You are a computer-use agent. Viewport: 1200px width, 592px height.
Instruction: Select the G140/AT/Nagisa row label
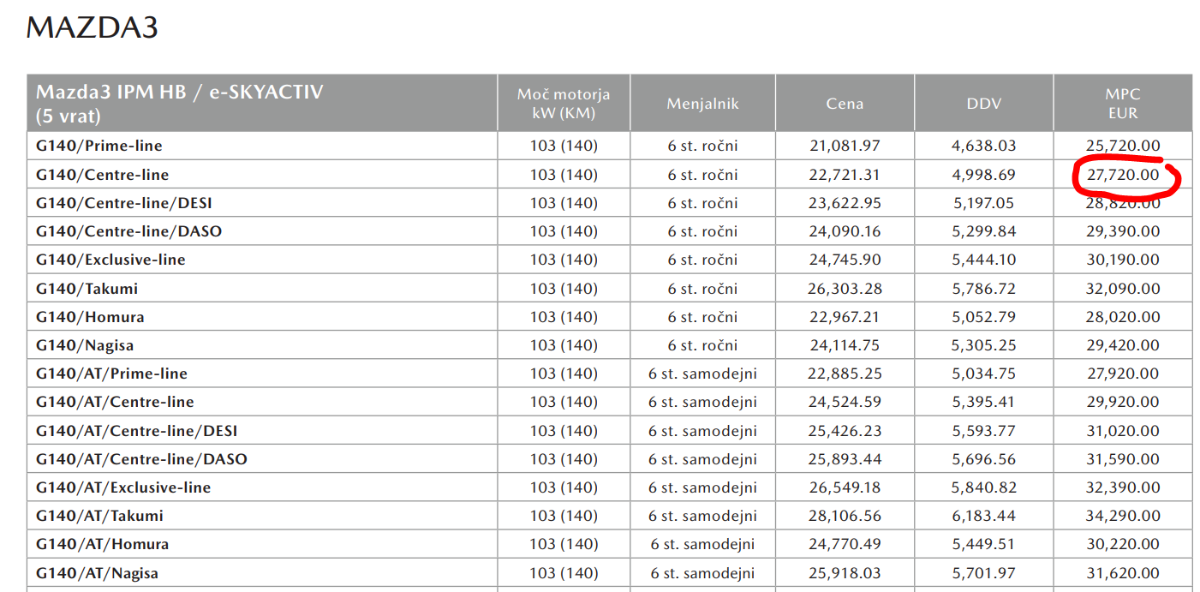pyautogui.click(x=97, y=573)
